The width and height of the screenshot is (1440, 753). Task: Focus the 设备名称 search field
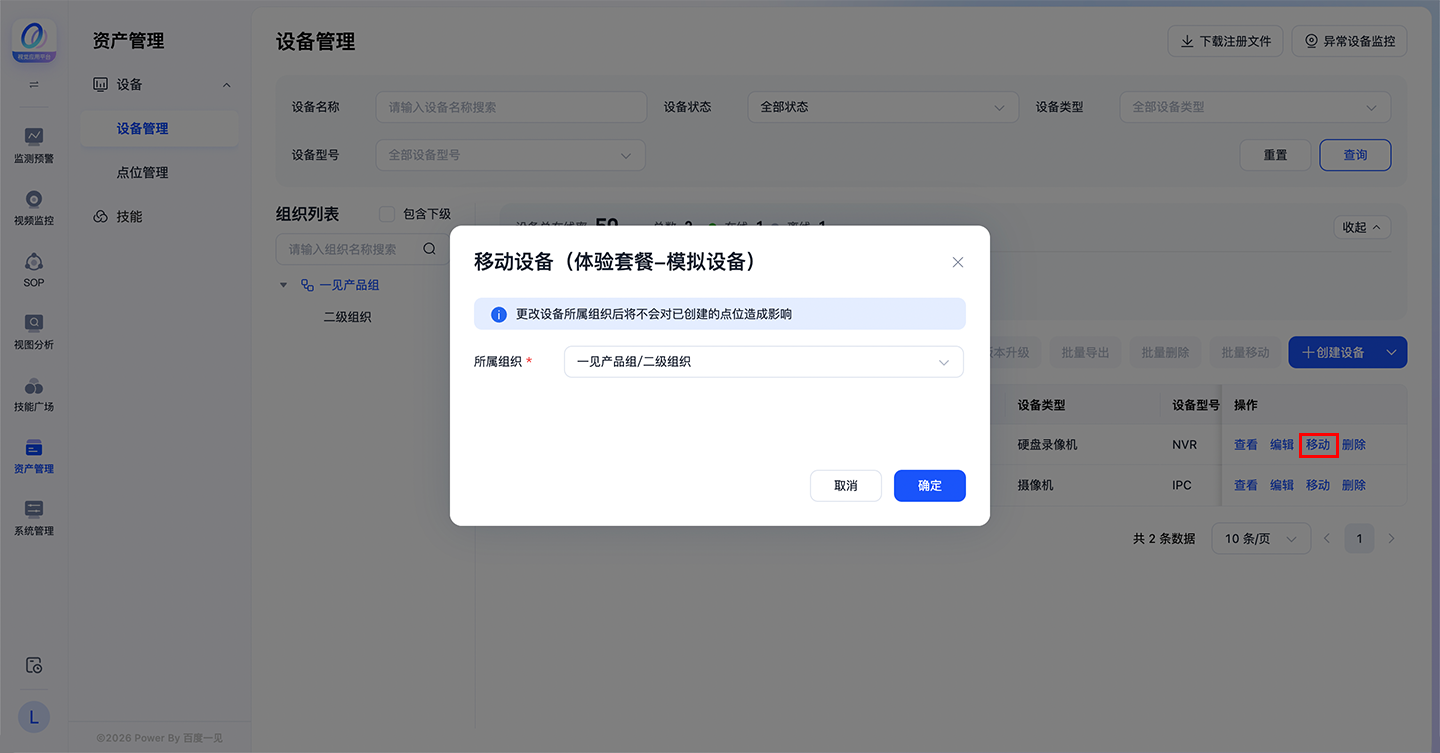[x=511, y=107]
